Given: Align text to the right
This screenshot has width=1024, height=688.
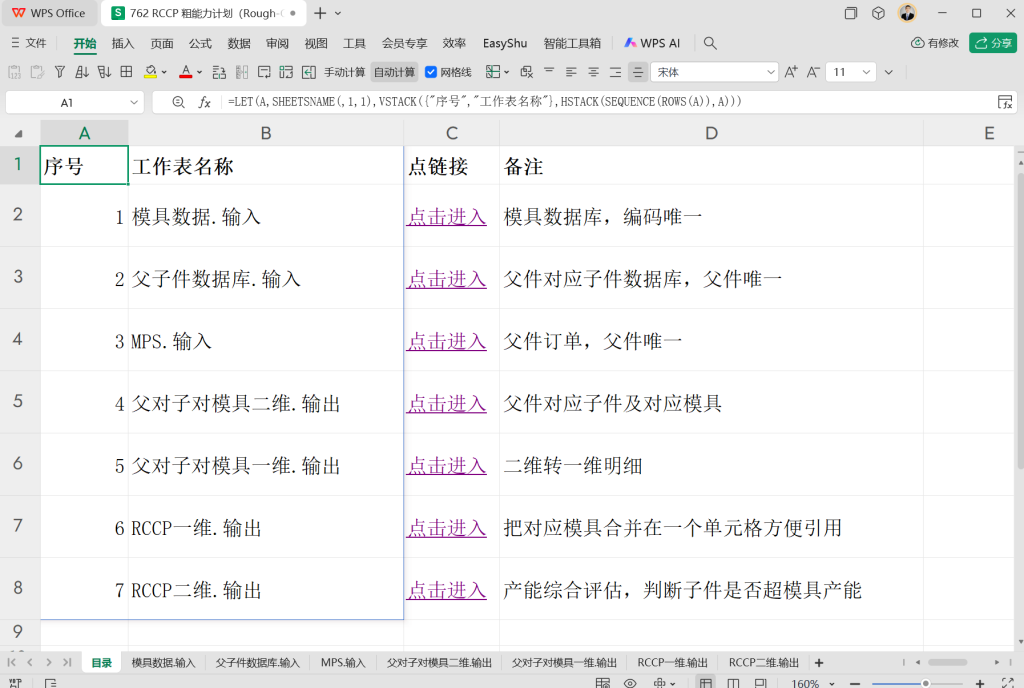Looking at the screenshot, I should pyautogui.click(x=615, y=72).
